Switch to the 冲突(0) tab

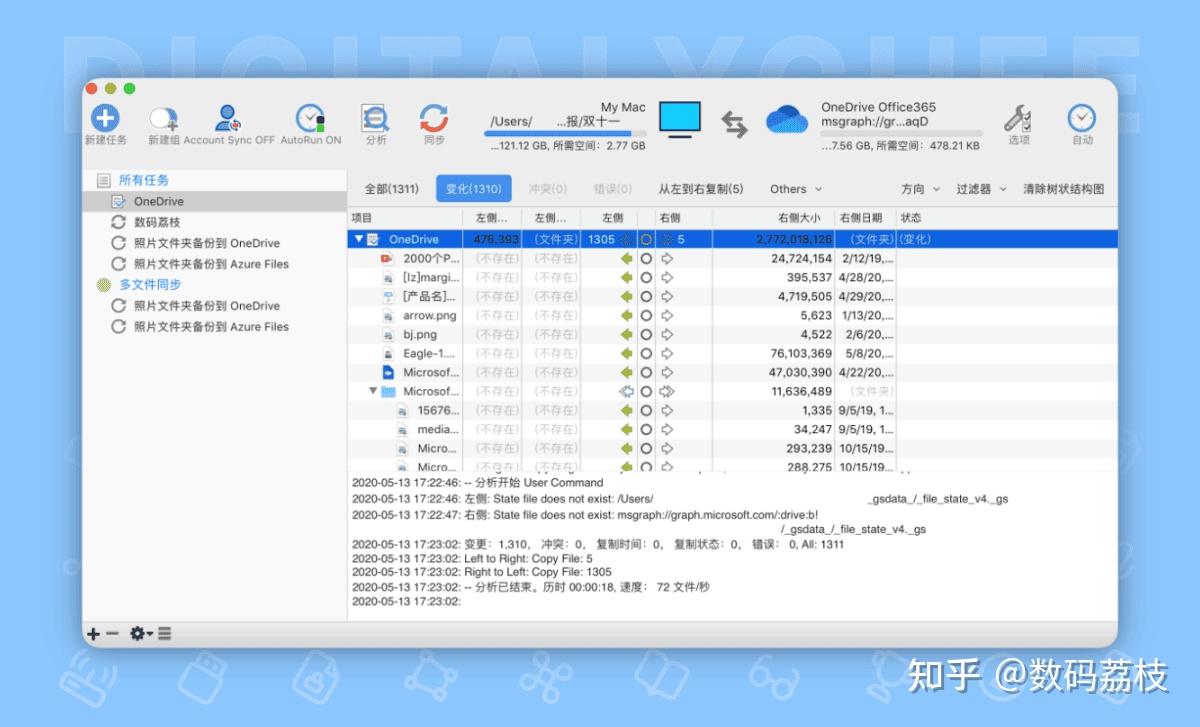tap(547, 189)
